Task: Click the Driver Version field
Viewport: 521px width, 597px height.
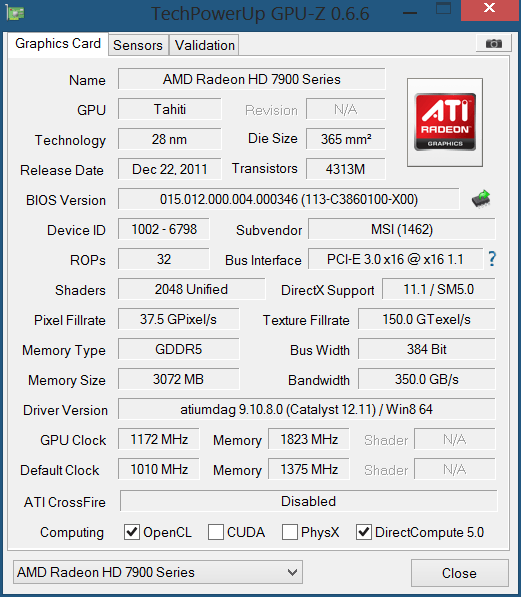Action: [x=307, y=409]
